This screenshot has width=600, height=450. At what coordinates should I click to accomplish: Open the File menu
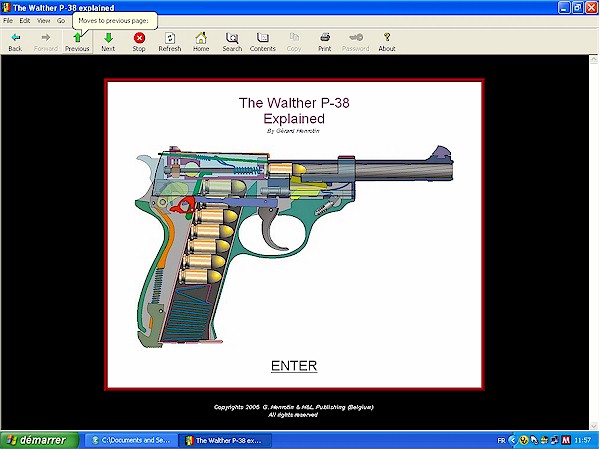pos(8,21)
